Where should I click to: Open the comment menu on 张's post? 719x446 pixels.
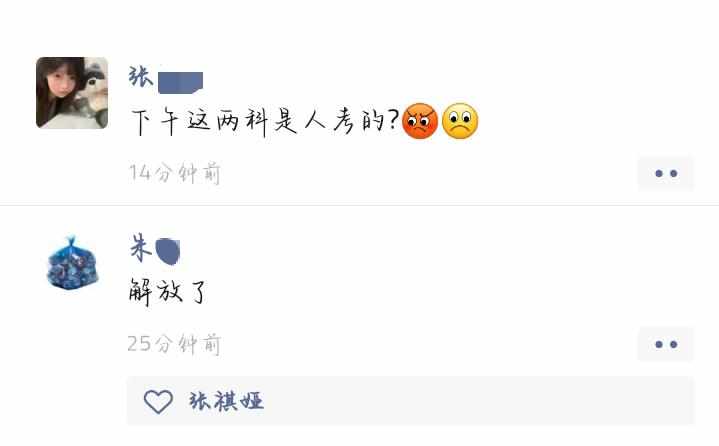[666, 173]
